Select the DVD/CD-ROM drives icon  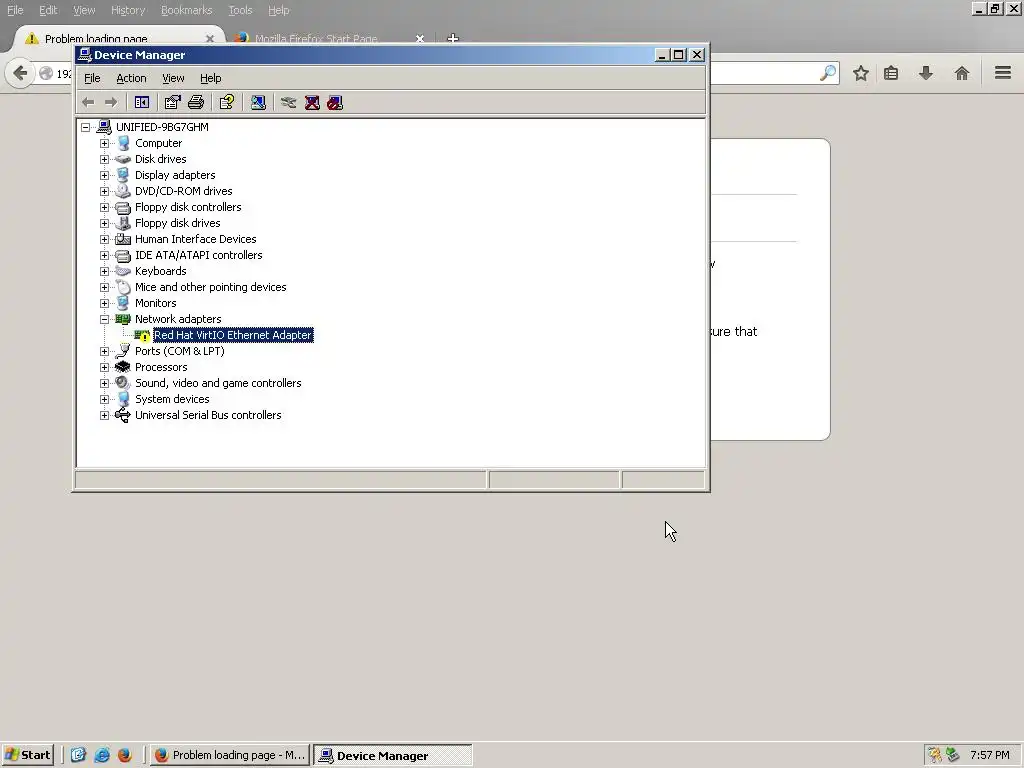(x=123, y=191)
